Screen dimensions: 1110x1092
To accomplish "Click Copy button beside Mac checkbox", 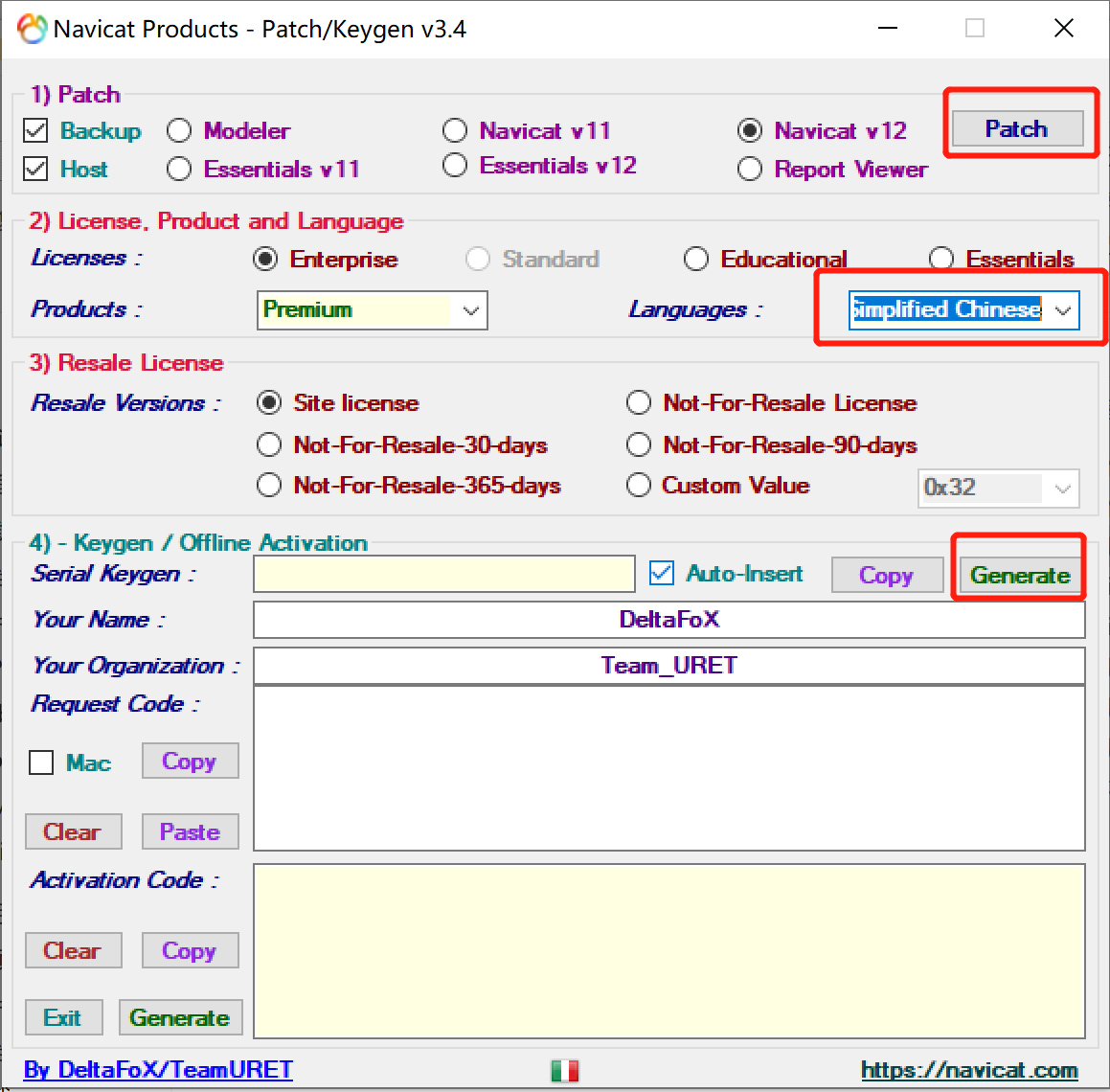I will [x=190, y=761].
